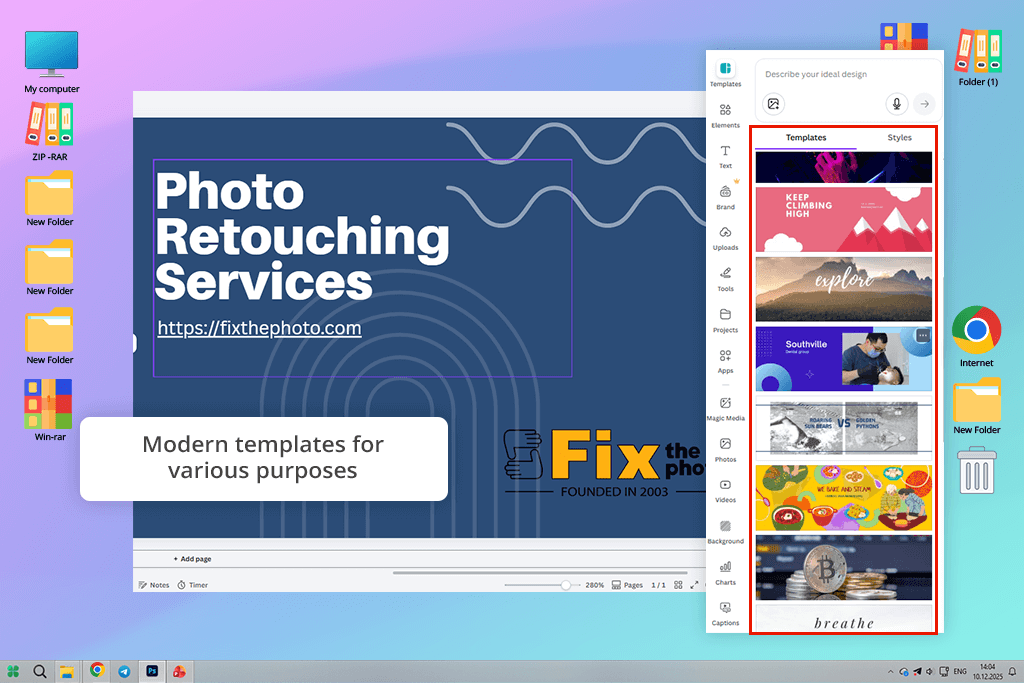
Task: Open the Pages view button
Action: click(627, 585)
